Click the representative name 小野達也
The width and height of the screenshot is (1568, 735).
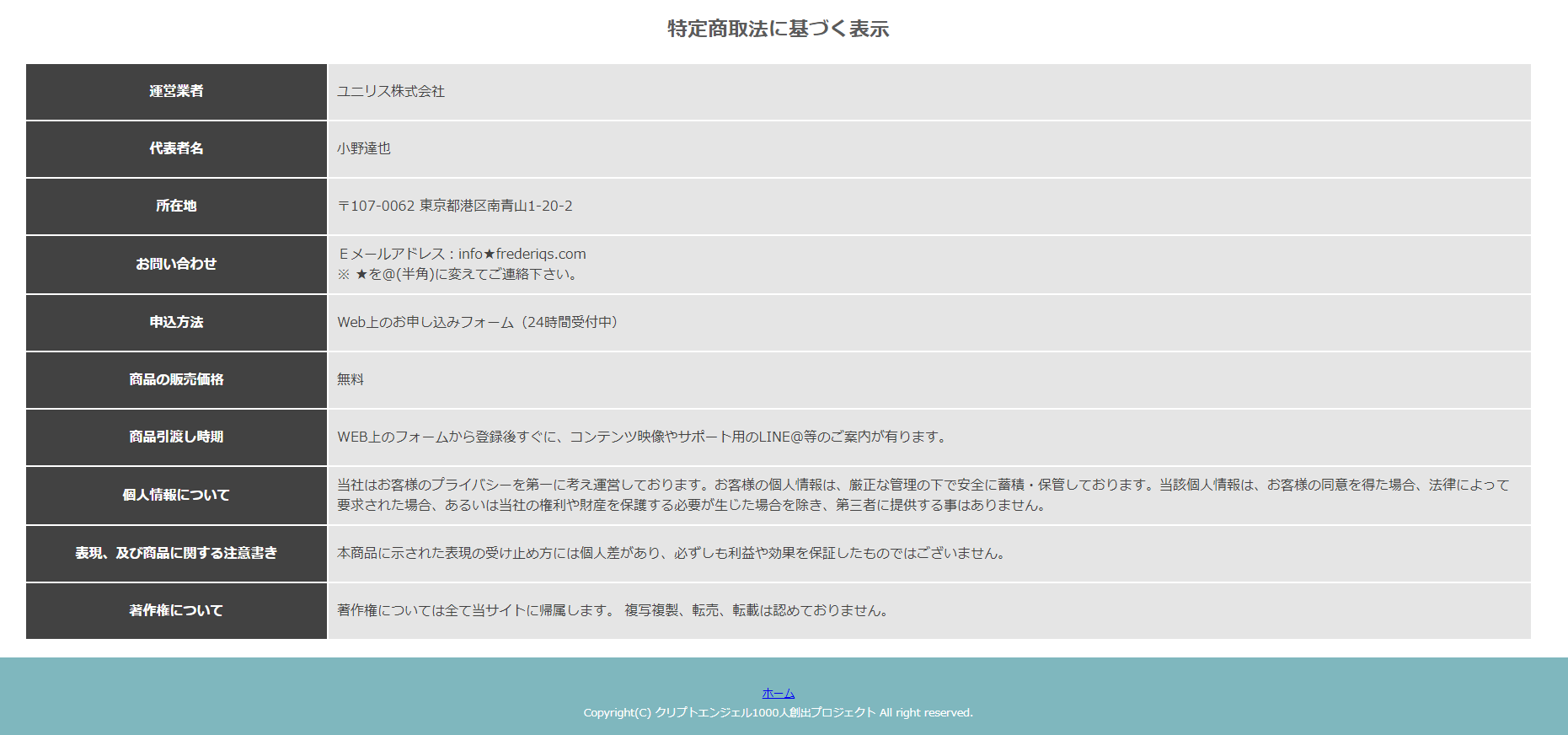(364, 148)
